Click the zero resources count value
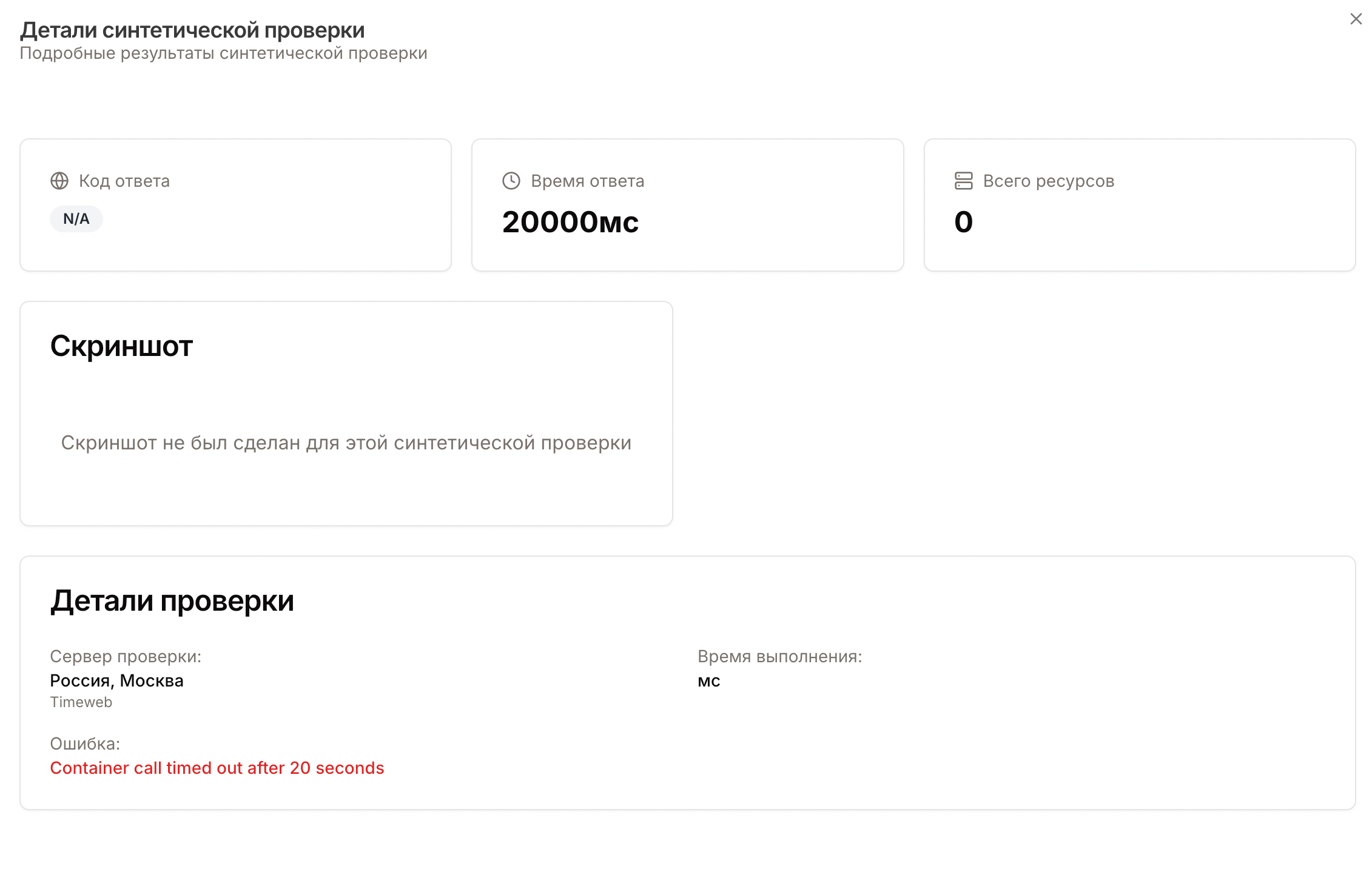Viewport: 1372px width, 883px height. tap(963, 223)
